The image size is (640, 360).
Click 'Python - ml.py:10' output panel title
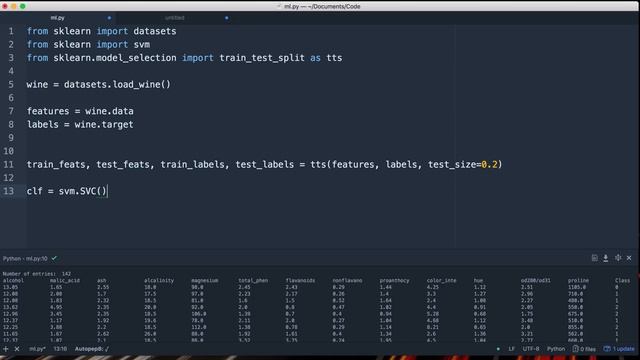25,258
